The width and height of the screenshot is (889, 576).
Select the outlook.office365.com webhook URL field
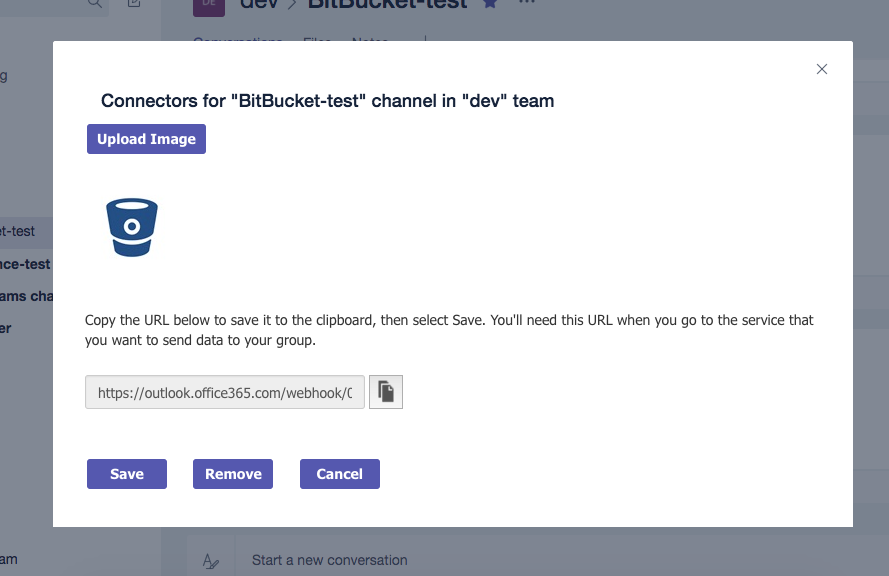pyautogui.click(x=225, y=393)
